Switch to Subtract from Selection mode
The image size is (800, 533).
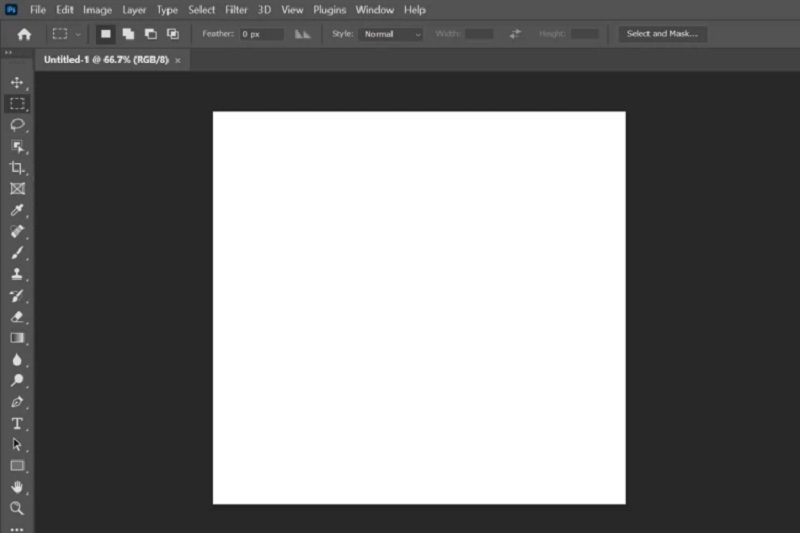pyautogui.click(x=150, y=34)
